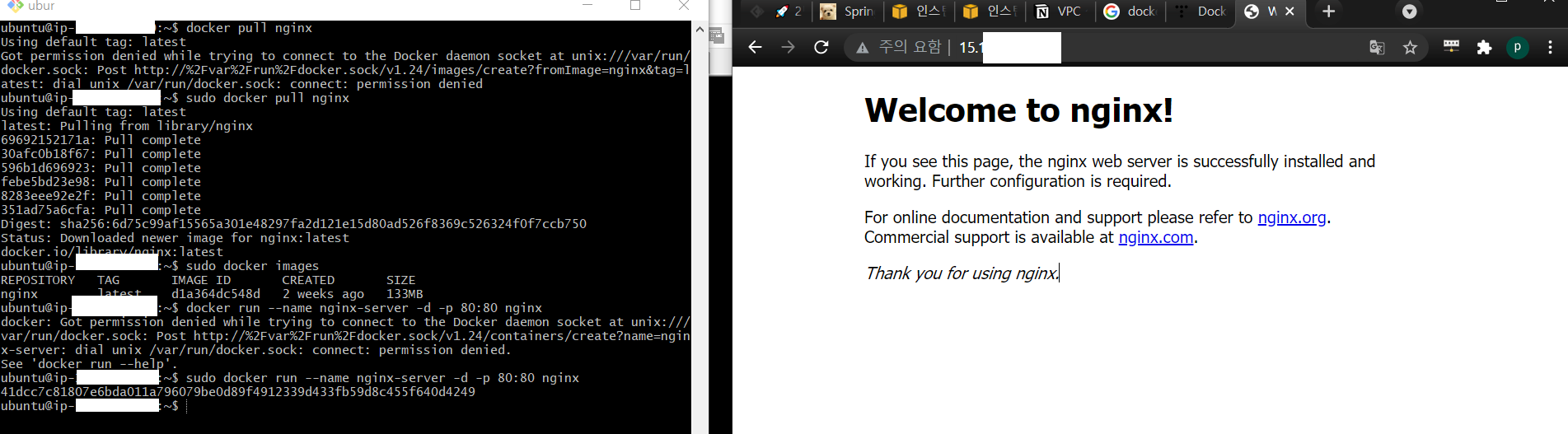Click the sha256 Digest line in terminal

(293, 224)
